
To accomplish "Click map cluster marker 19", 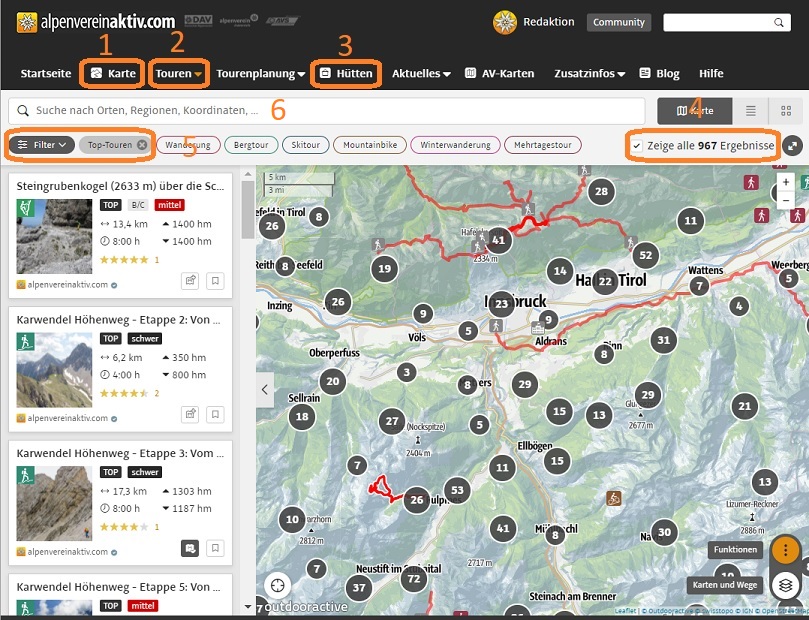I will (384, 268).
